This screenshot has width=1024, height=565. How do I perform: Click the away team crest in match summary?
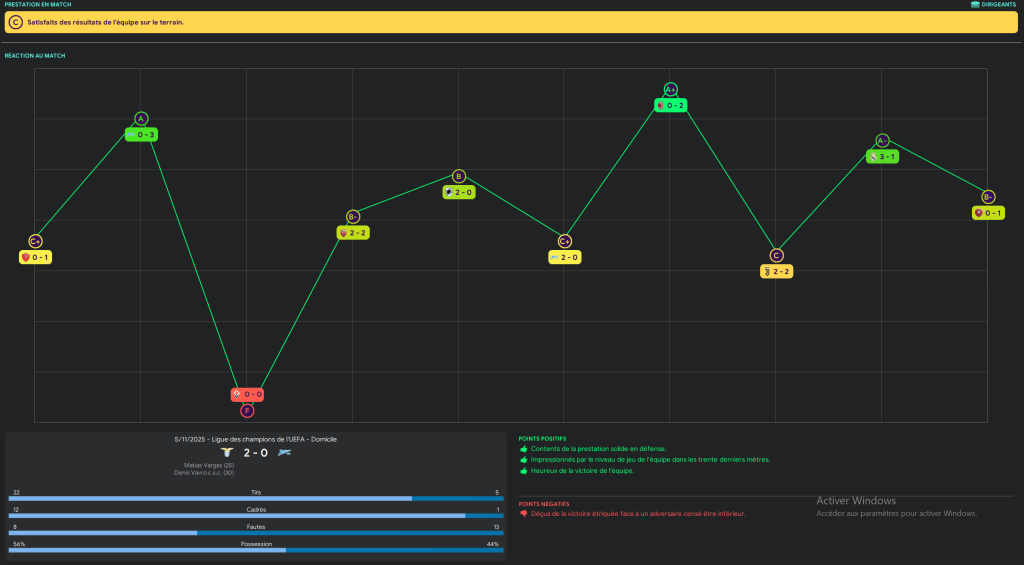tap(284, 453)
